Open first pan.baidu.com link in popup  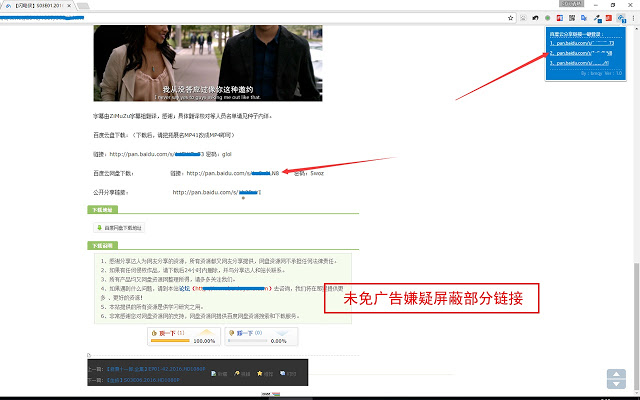pos(582,43)
